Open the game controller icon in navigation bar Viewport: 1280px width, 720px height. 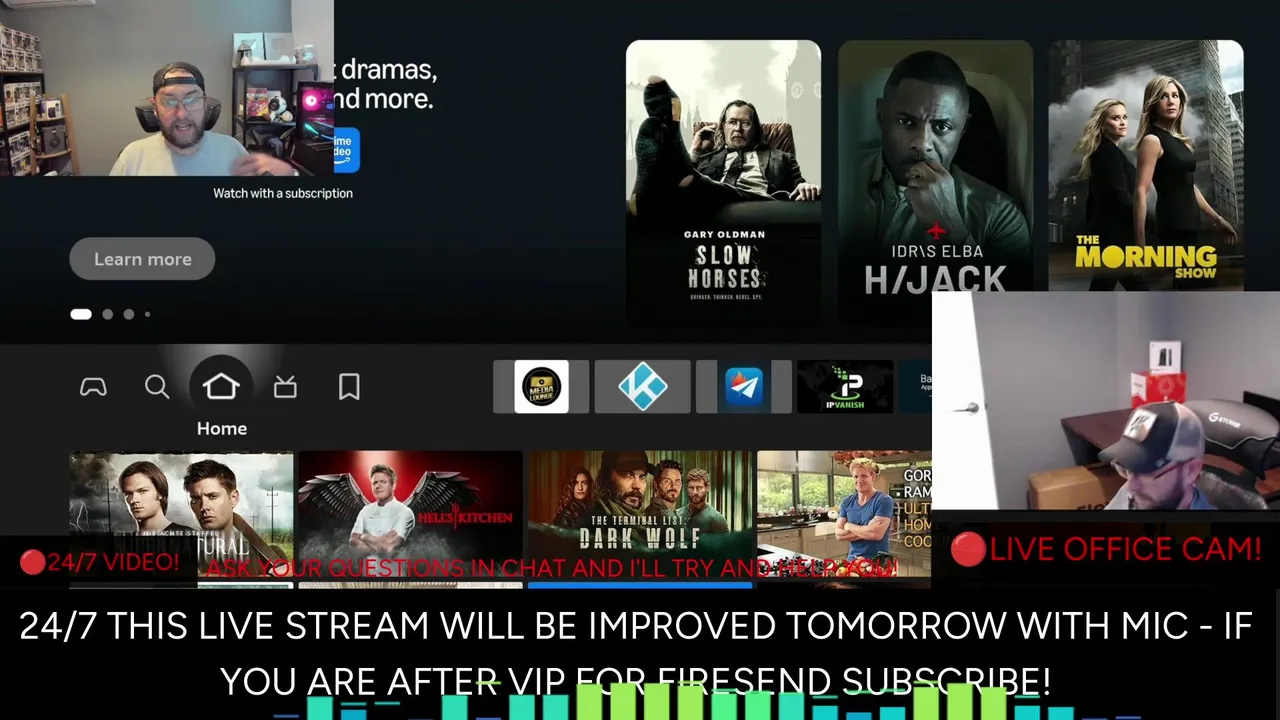93,387
